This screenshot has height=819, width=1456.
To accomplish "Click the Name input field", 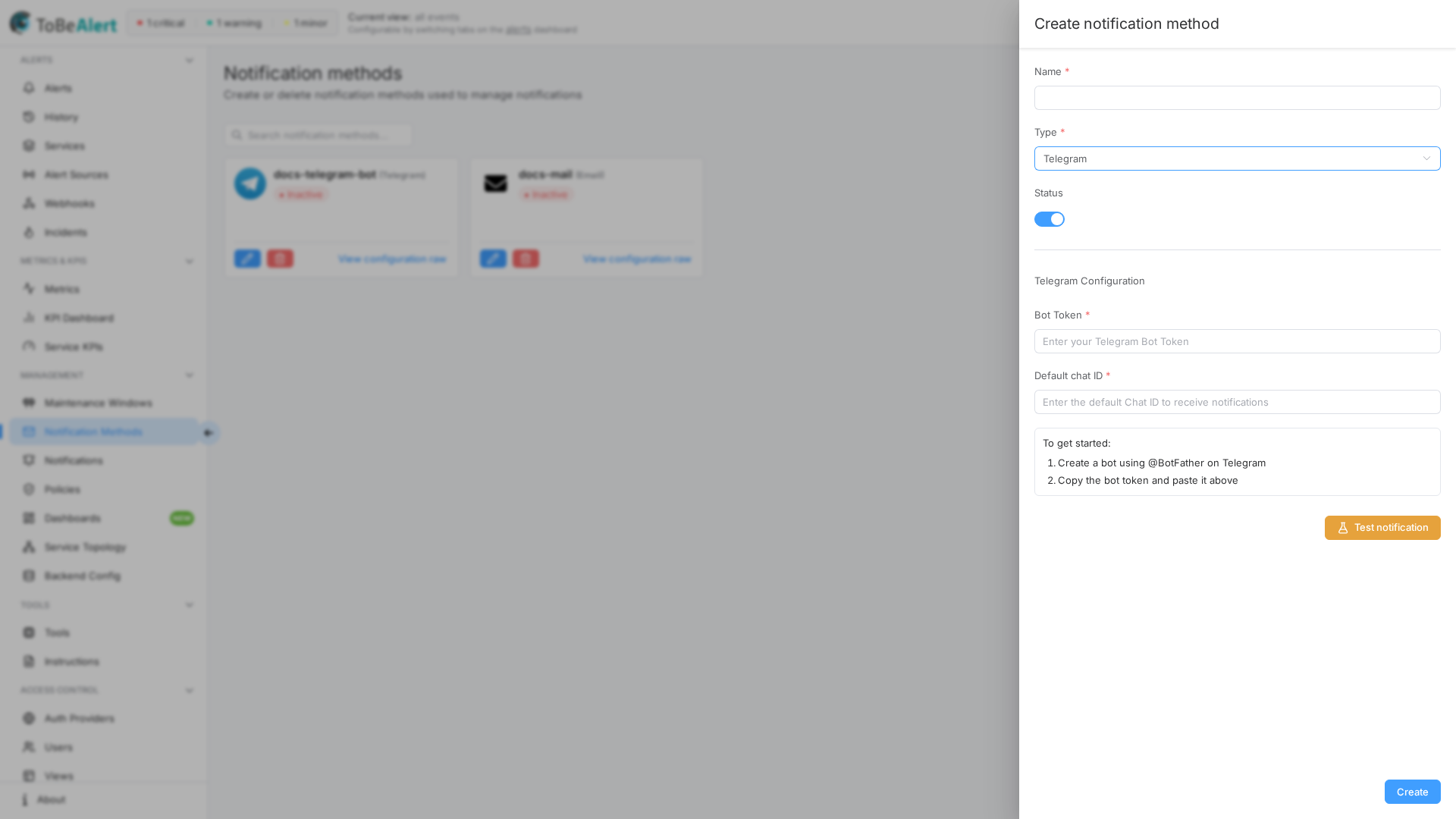I will [x=1237, y=98].
